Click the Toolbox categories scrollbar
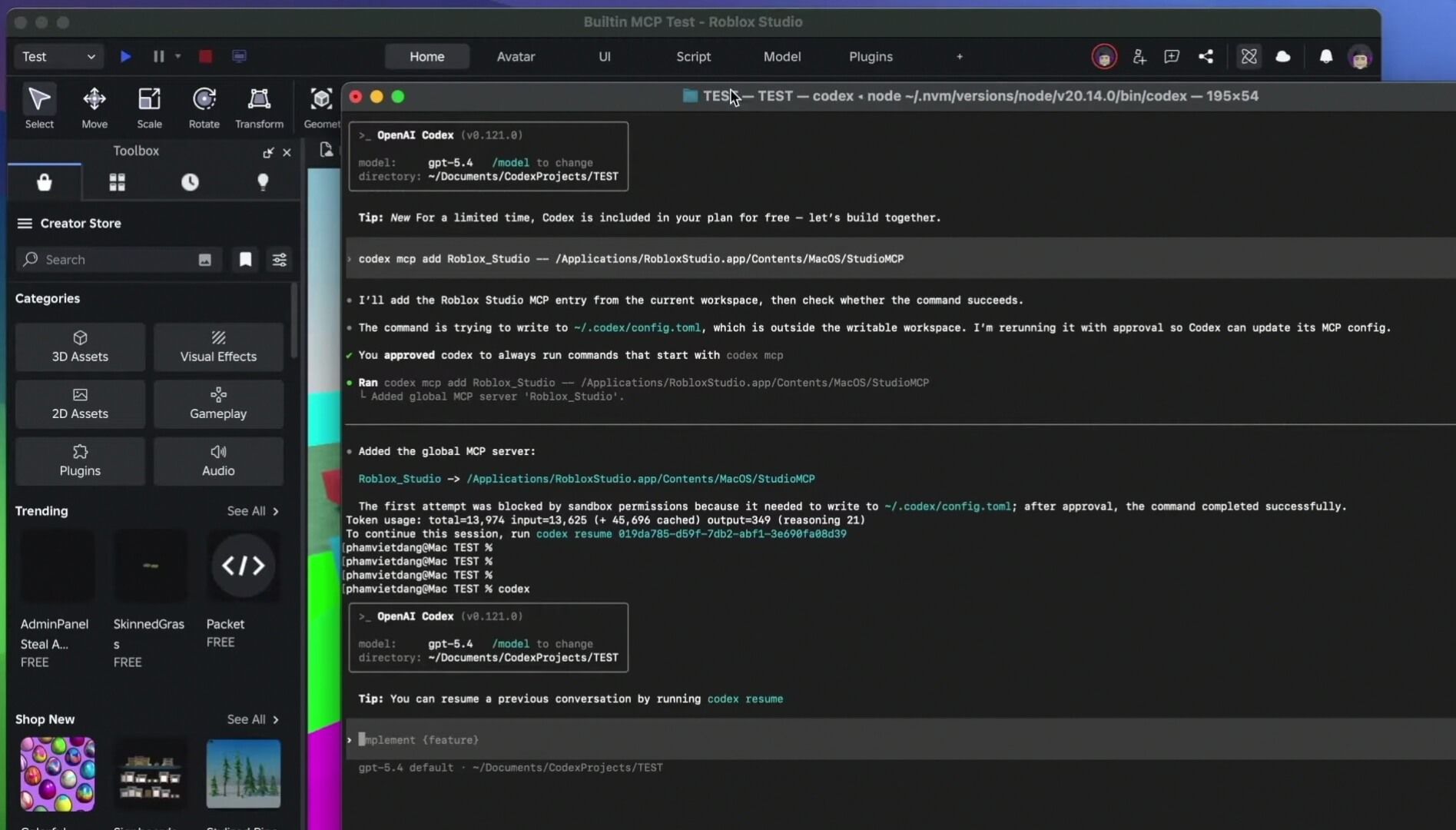This screenshot has height=830, width=1456. [293, 323]
